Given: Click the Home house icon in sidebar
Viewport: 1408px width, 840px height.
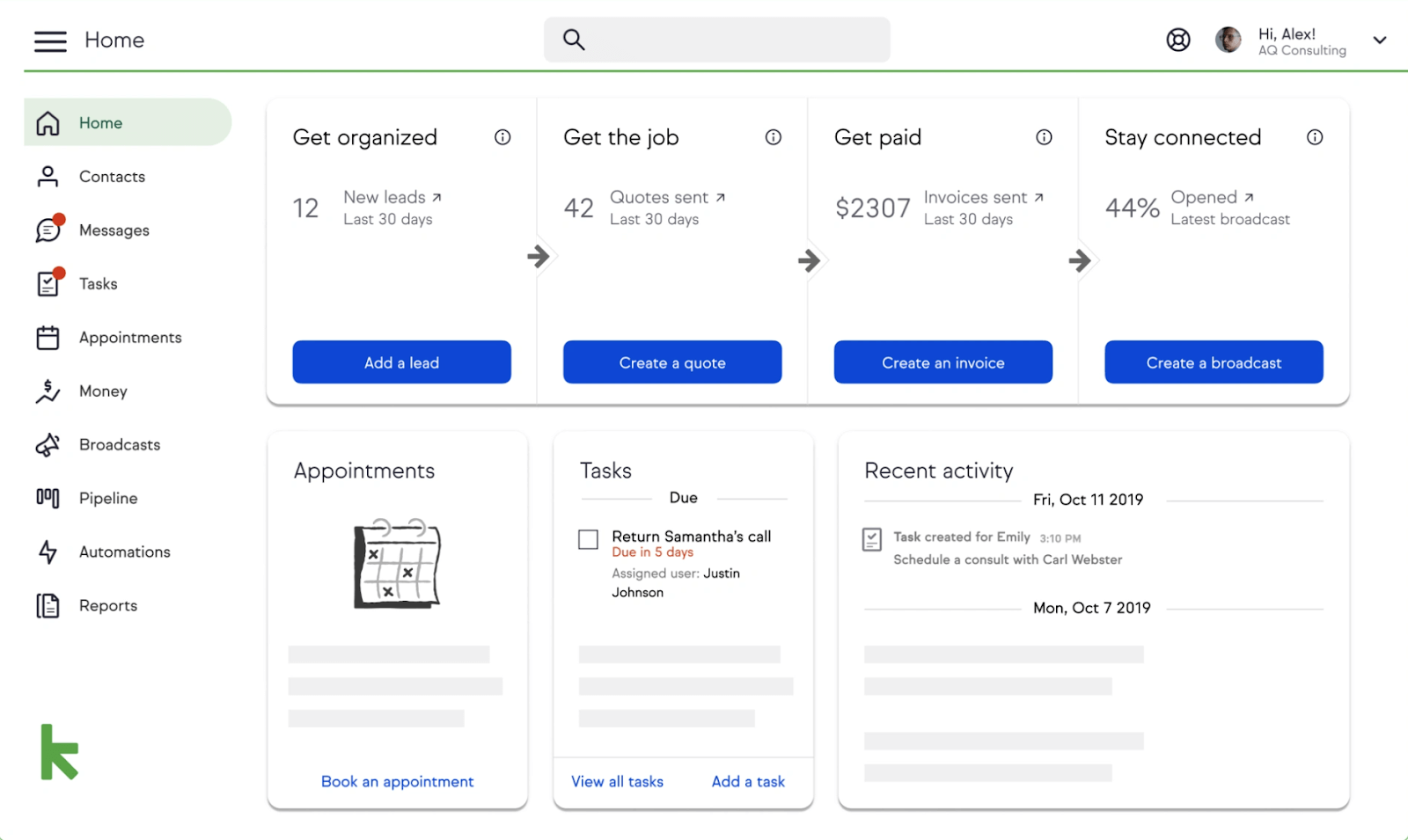Looking at the screenshot, I should coord(48,123).
